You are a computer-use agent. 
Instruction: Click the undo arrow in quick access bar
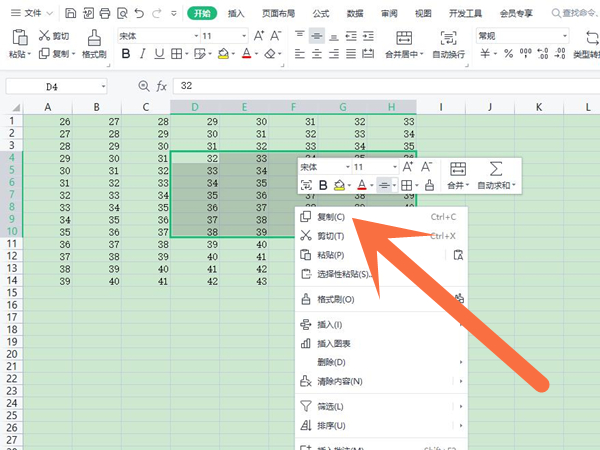(139, 14)
